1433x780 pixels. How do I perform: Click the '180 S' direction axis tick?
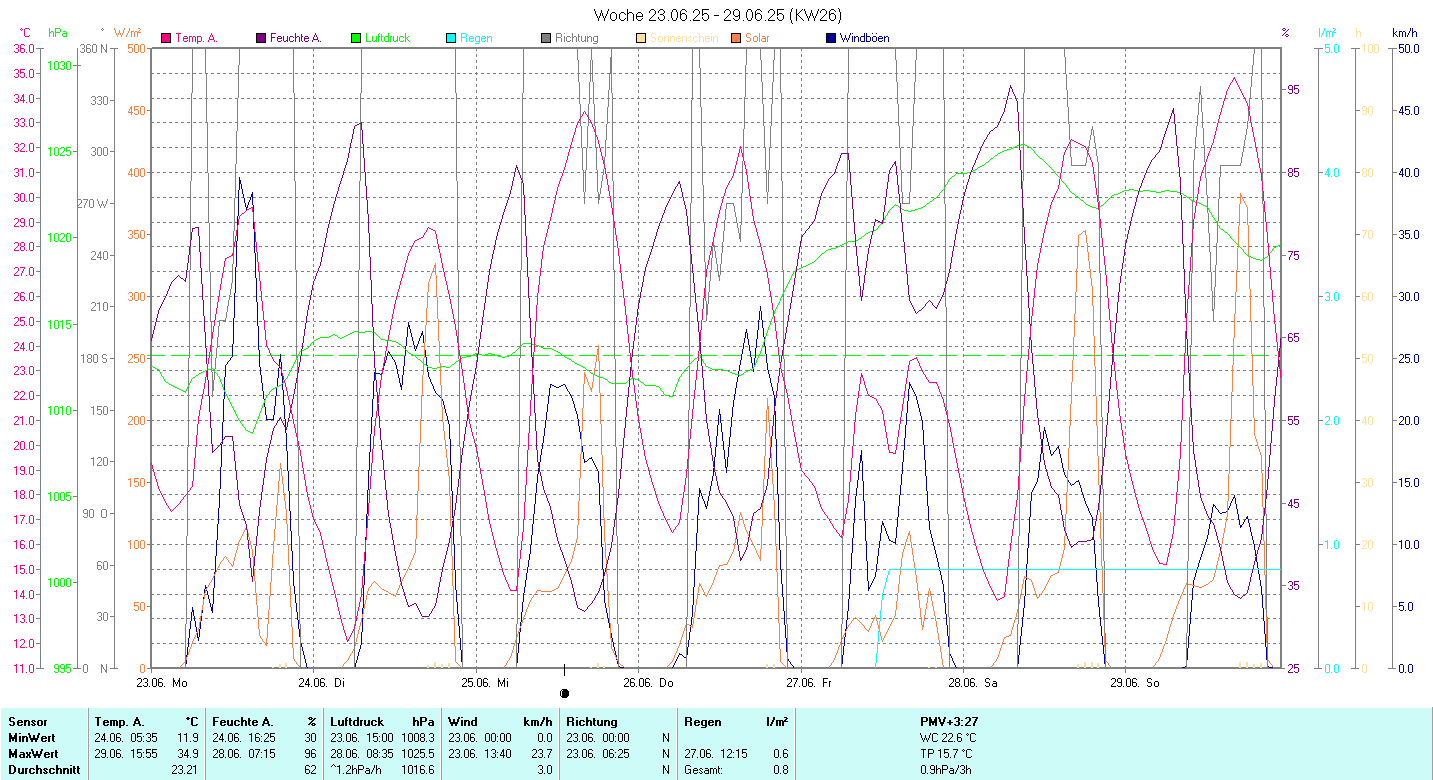click(x=95, y=358)
